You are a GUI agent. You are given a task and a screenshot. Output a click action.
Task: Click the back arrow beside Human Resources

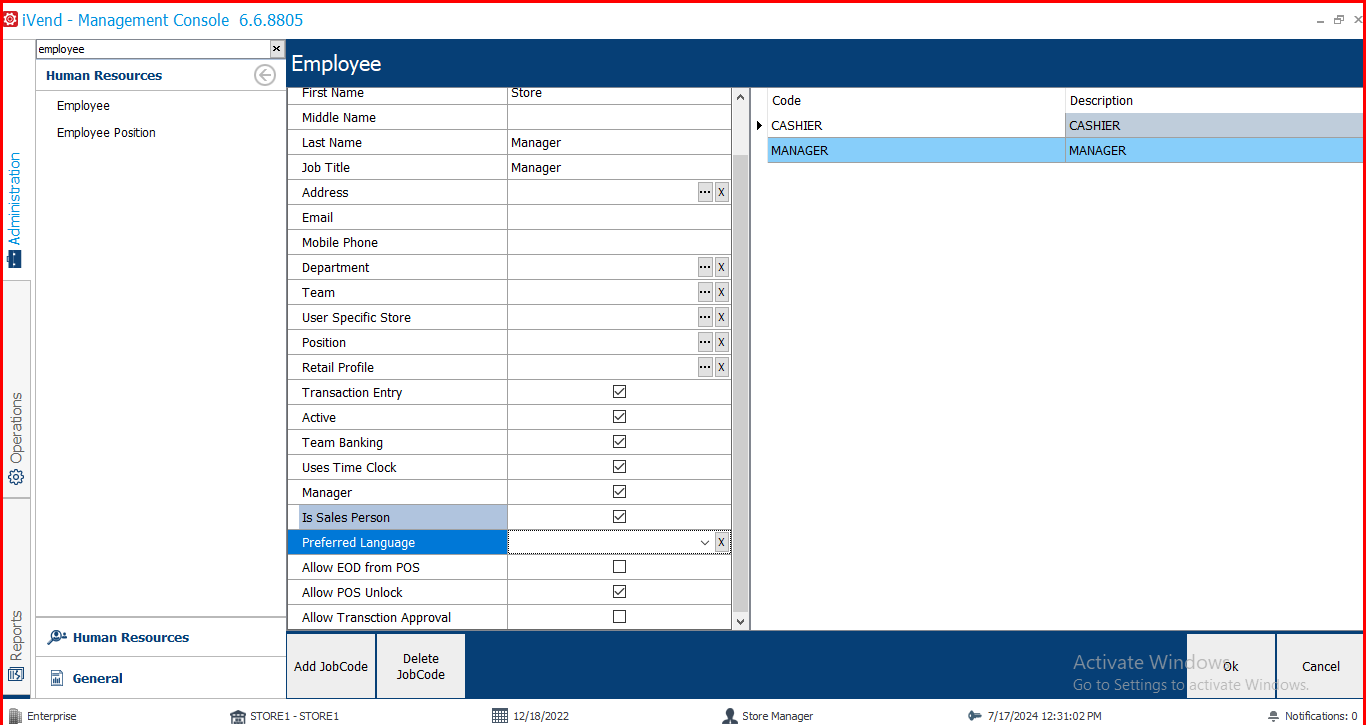(264, 75)
